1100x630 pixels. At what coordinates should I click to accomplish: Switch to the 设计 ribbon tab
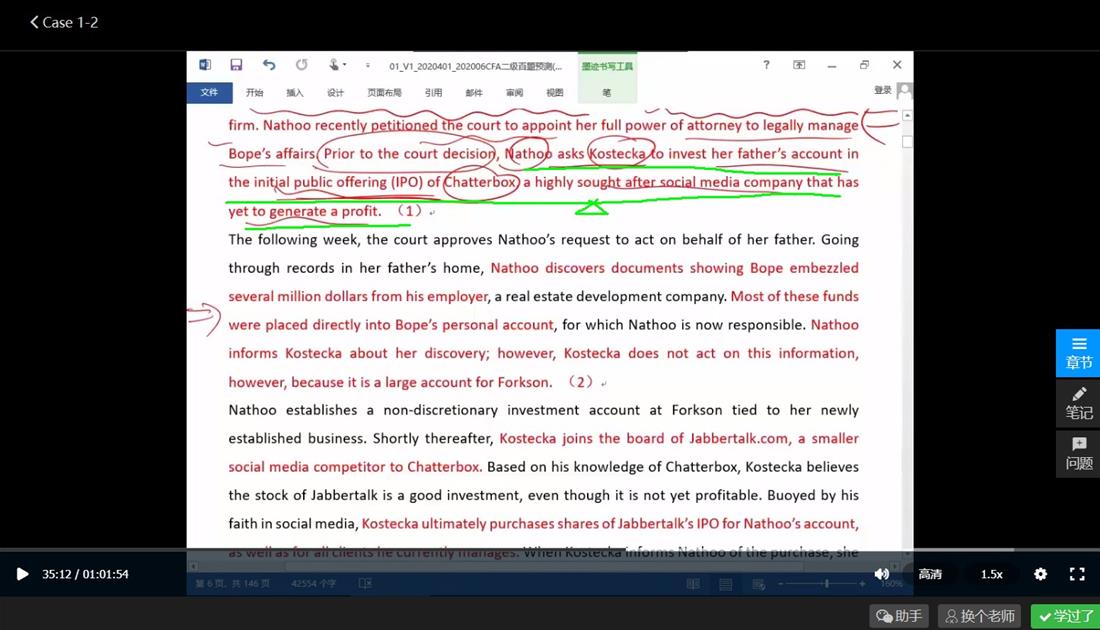pyautogui.click(x=335, y=93)
